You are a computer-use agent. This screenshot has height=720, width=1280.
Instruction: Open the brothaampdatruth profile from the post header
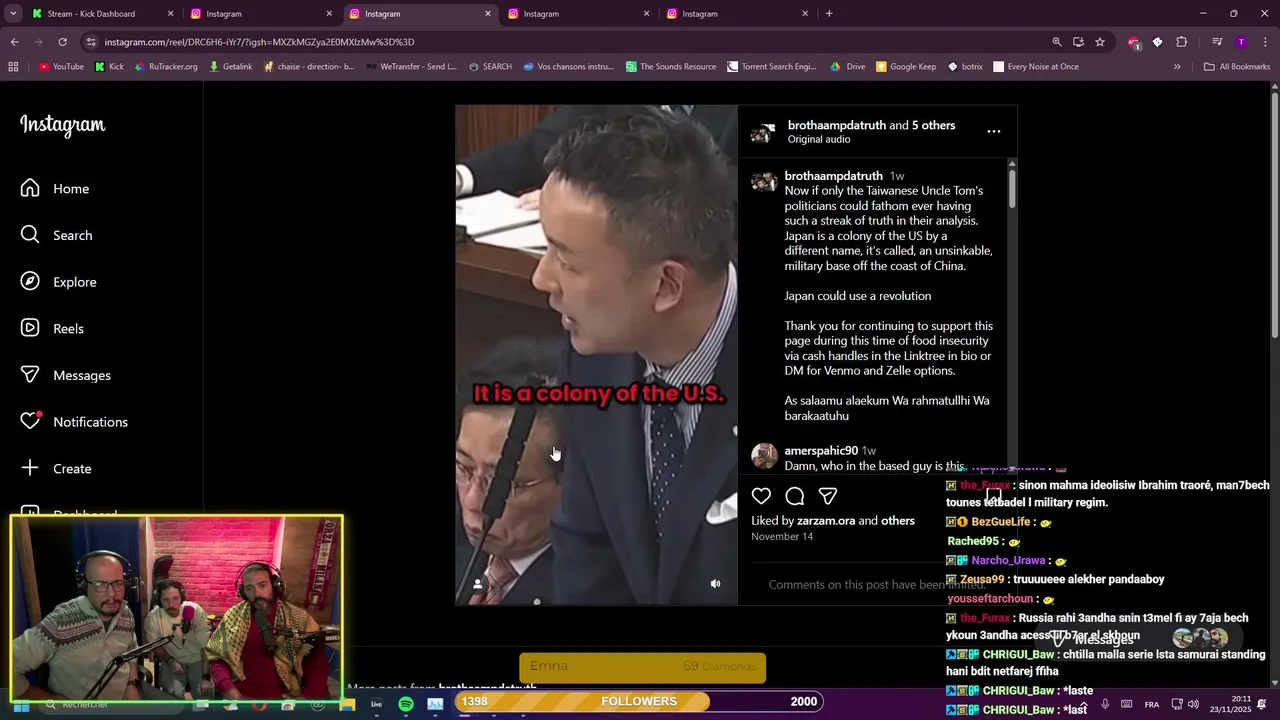[x=836, y=125]
